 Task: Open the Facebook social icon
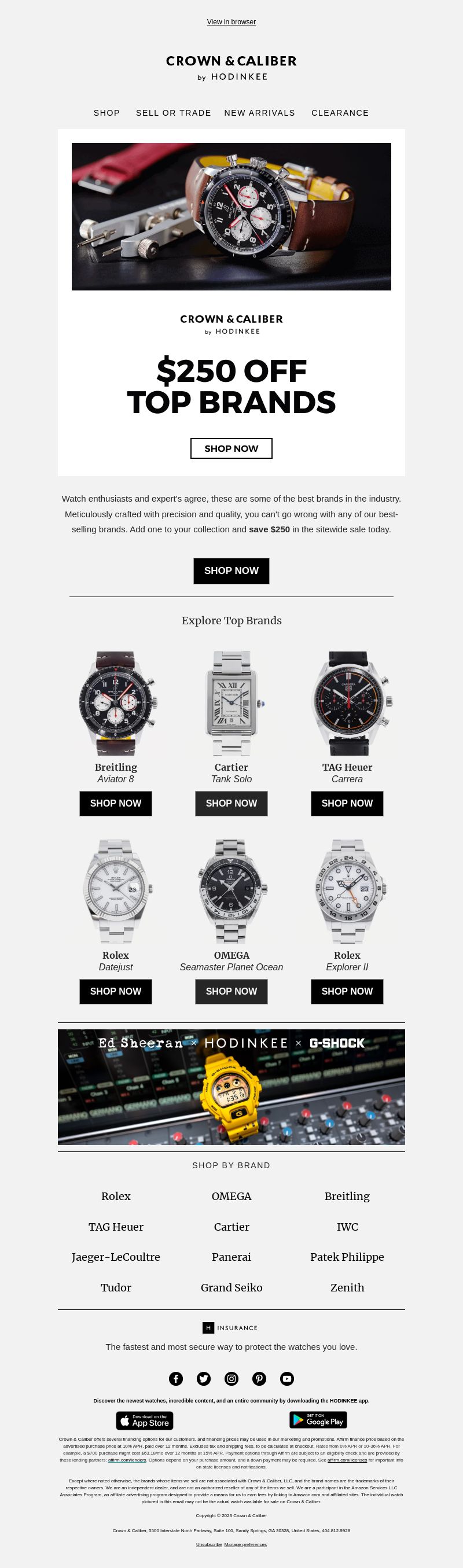pos(175,1379)
